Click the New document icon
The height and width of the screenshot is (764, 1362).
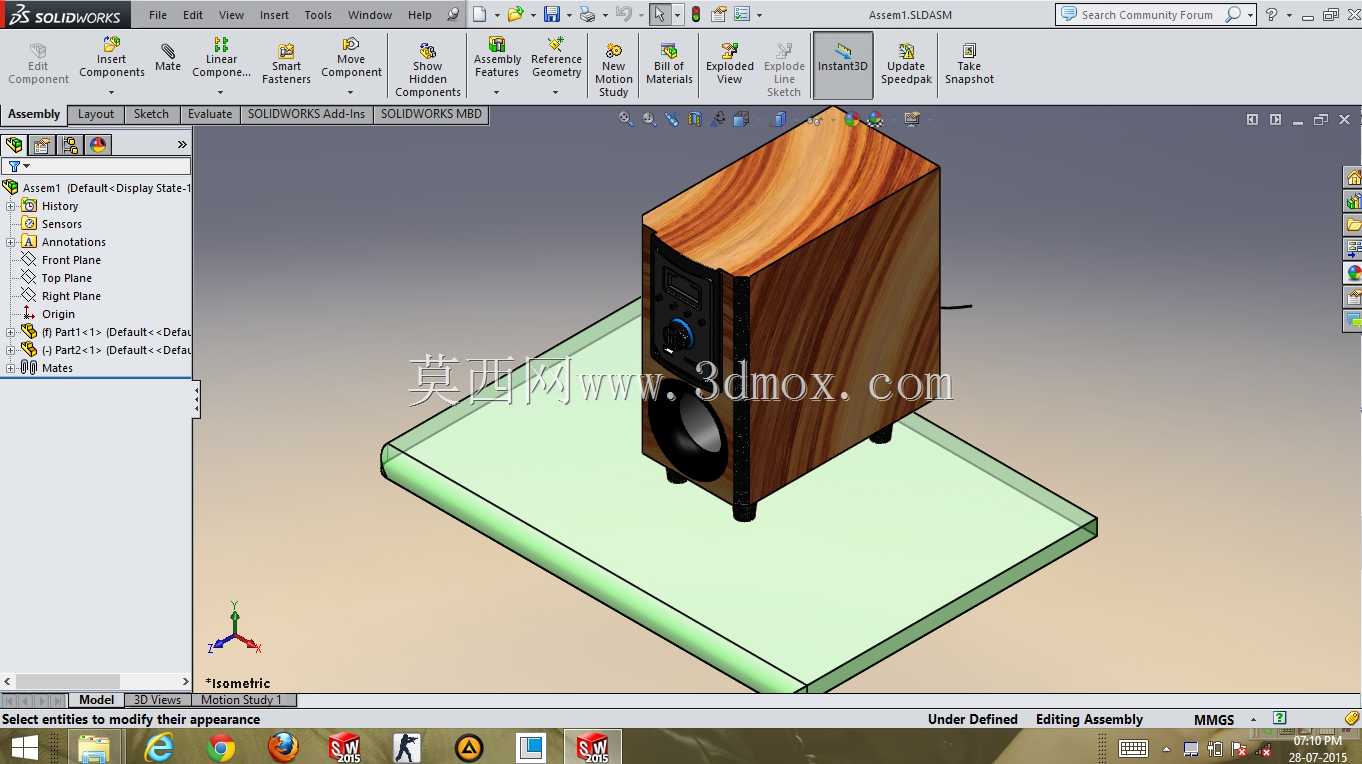(x=481, y=14)
